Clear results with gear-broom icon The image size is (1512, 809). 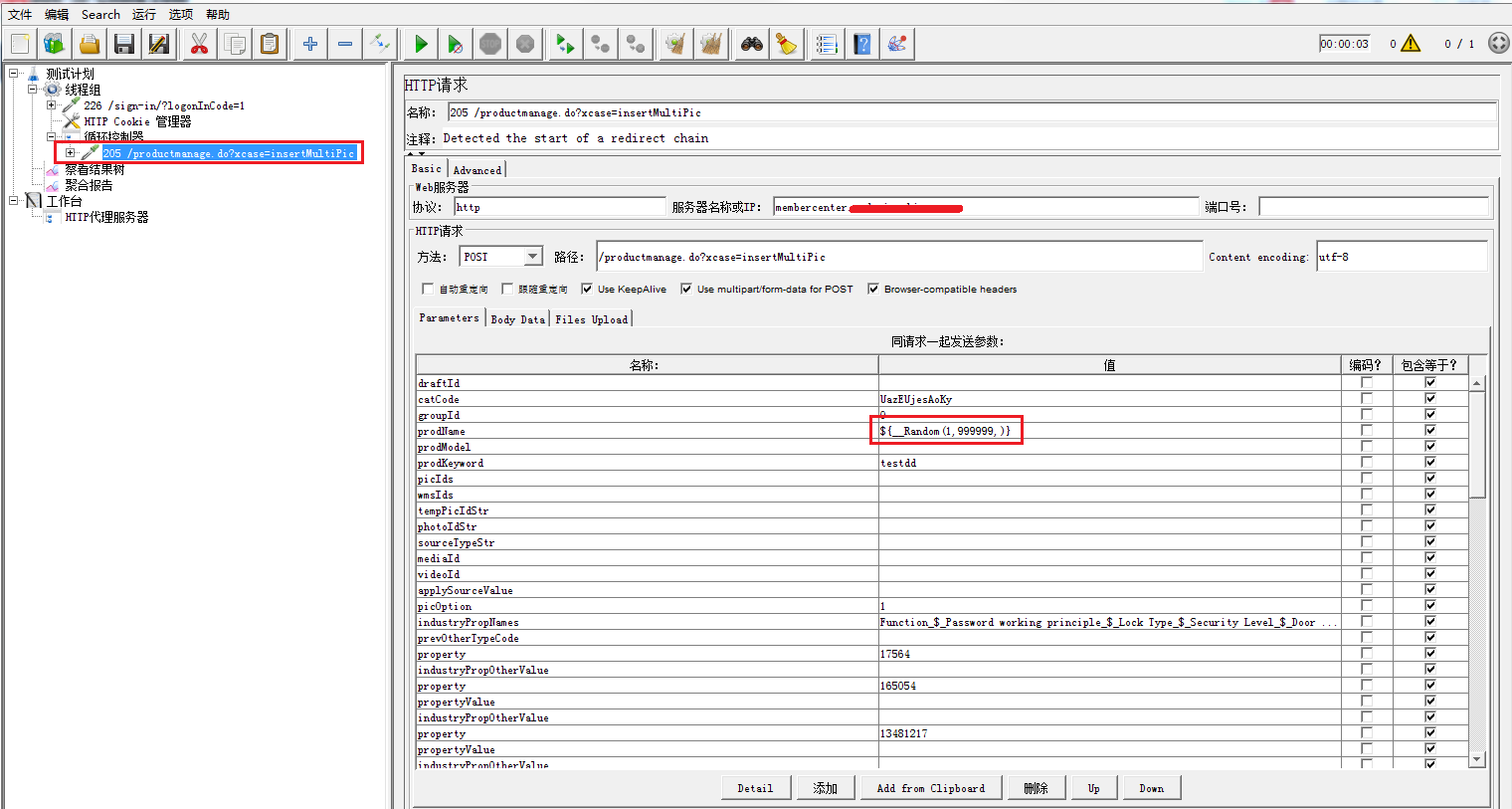click(x=676, y=44)
